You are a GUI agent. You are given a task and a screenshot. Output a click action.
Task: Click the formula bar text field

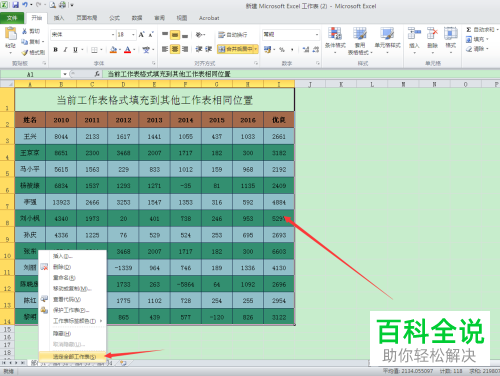coord(302,74)
